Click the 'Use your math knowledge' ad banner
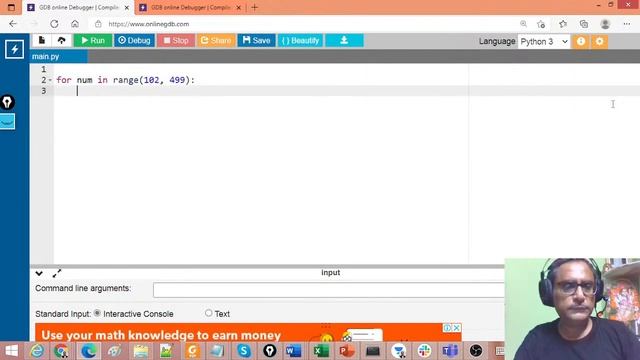Viewport: 640px width, 360px height. click(x=248, y=332)
